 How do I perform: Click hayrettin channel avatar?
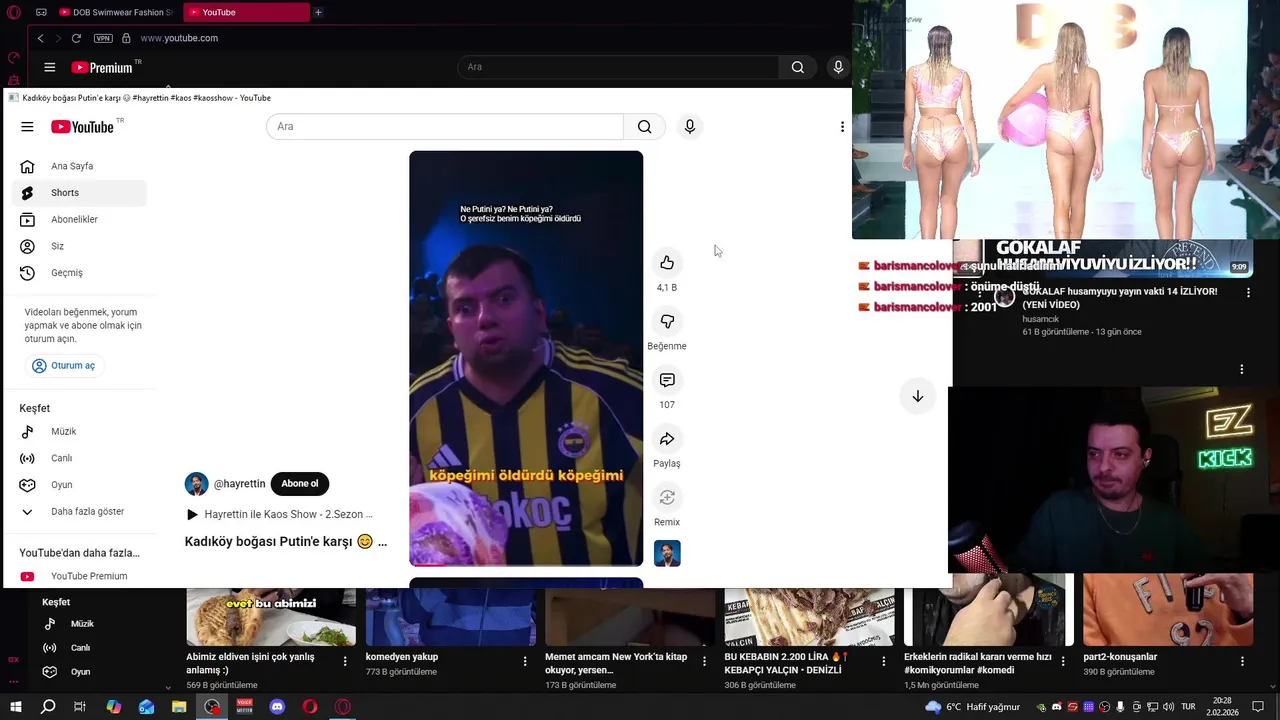tap(197, 484)
